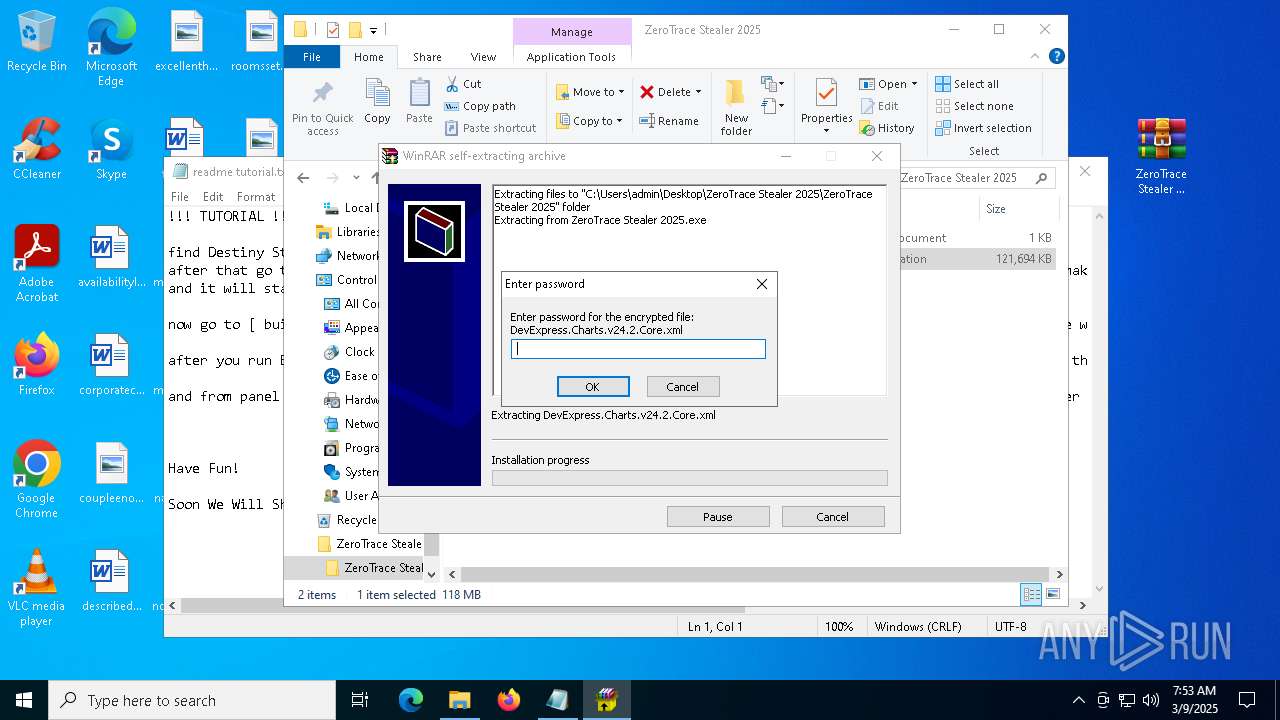Open Recycle Bin desktop icon
The width and height of the screenshot is (1280, 720).
pyautogui.click(x=37, y=42)
